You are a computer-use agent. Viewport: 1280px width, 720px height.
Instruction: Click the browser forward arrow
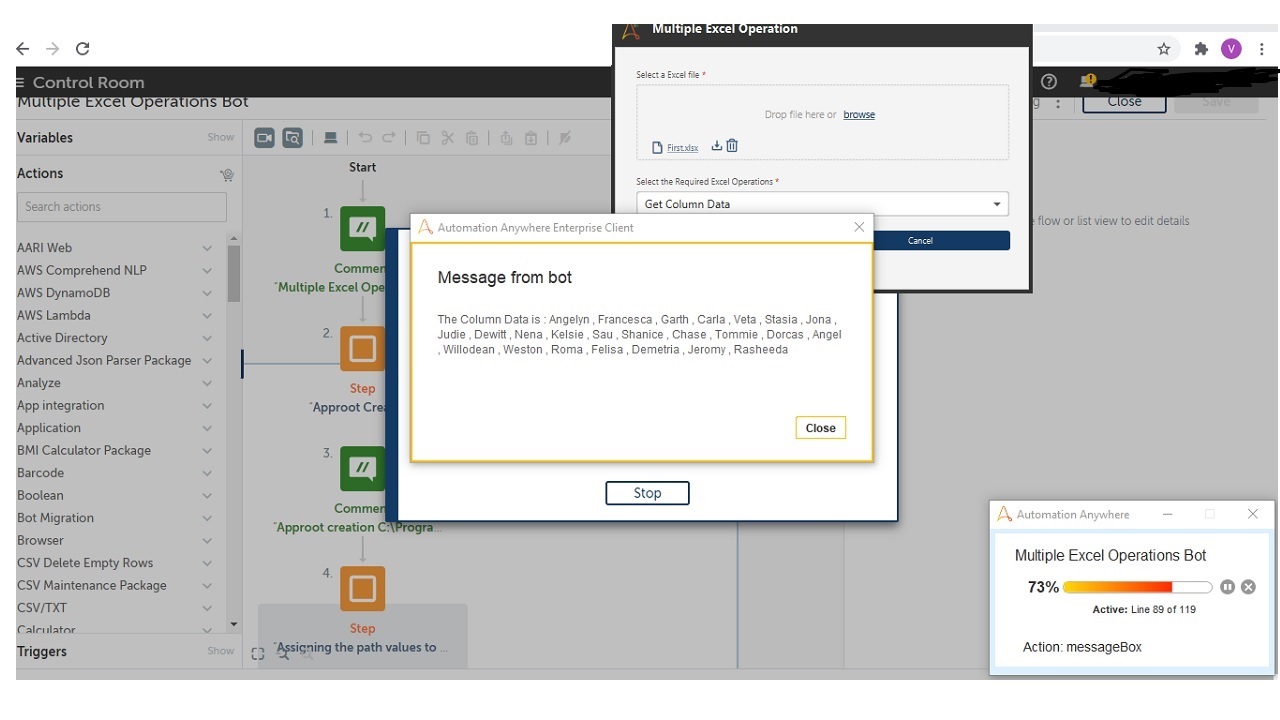[53, 48]
